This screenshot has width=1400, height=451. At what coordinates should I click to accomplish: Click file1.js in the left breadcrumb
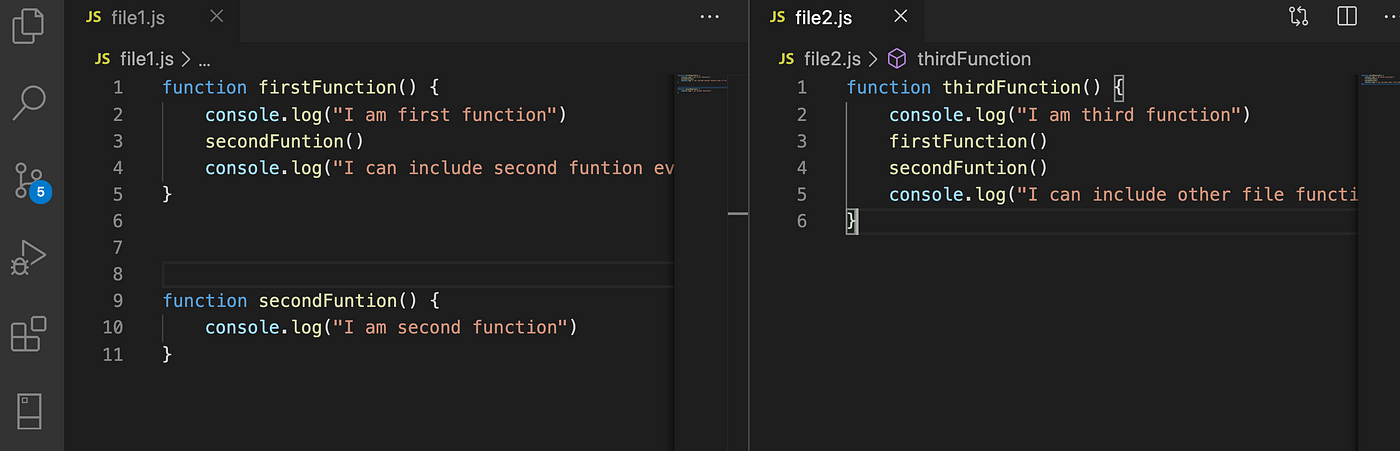click(148, 59)
